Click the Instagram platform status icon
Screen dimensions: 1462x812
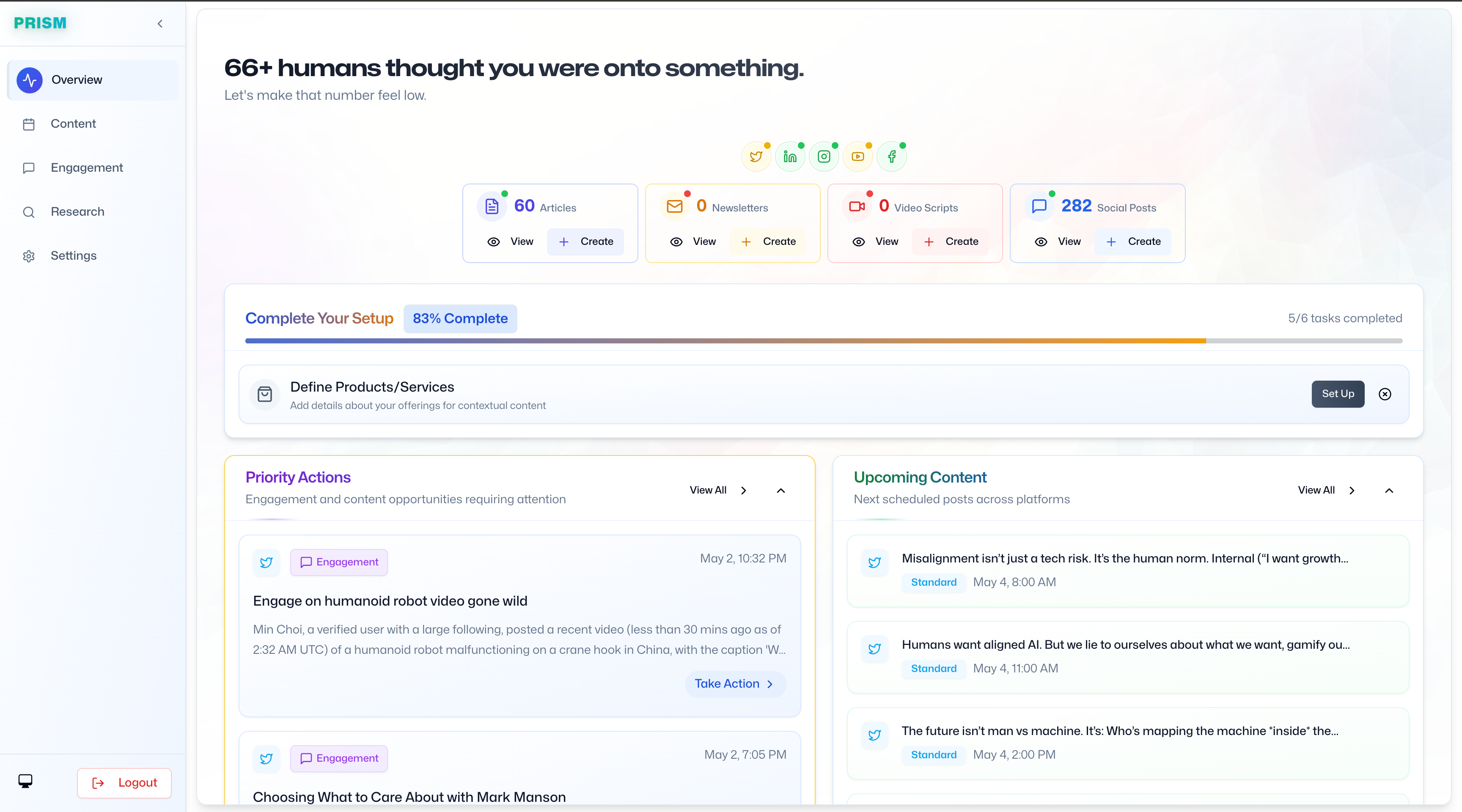824,156
